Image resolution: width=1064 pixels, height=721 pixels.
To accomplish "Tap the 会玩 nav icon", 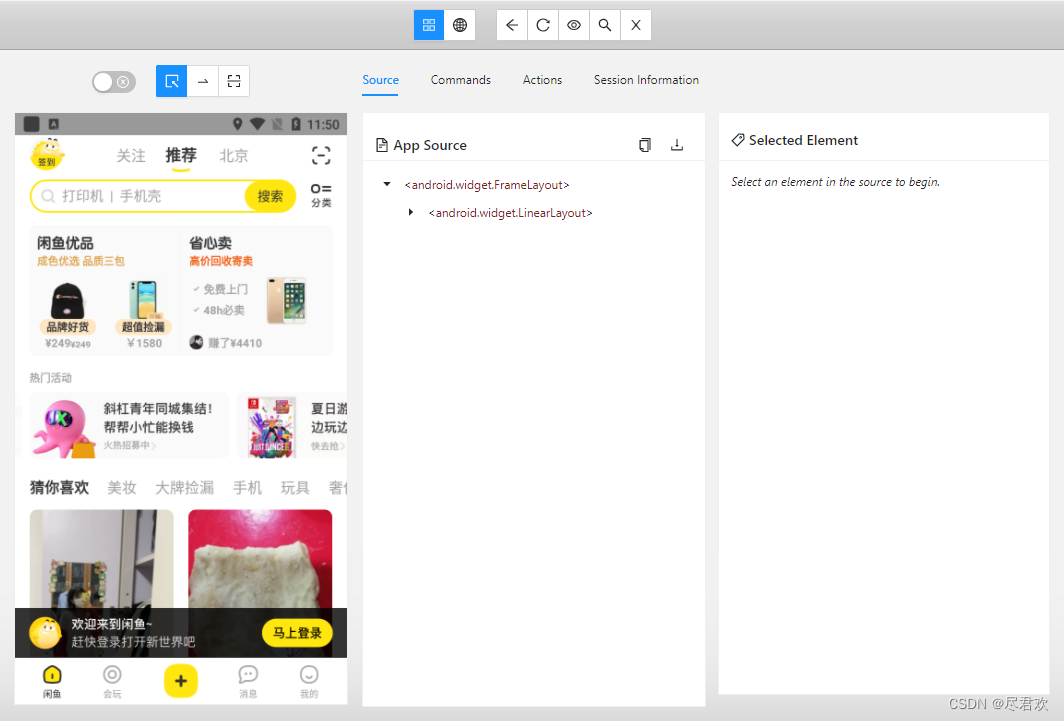I will (112, 681).
